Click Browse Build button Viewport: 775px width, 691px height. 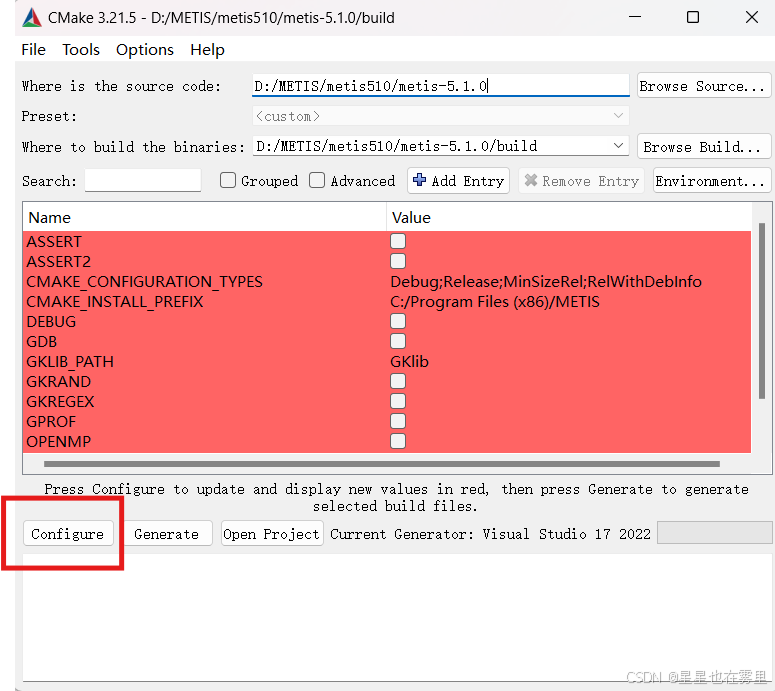[x=703, y=147]
